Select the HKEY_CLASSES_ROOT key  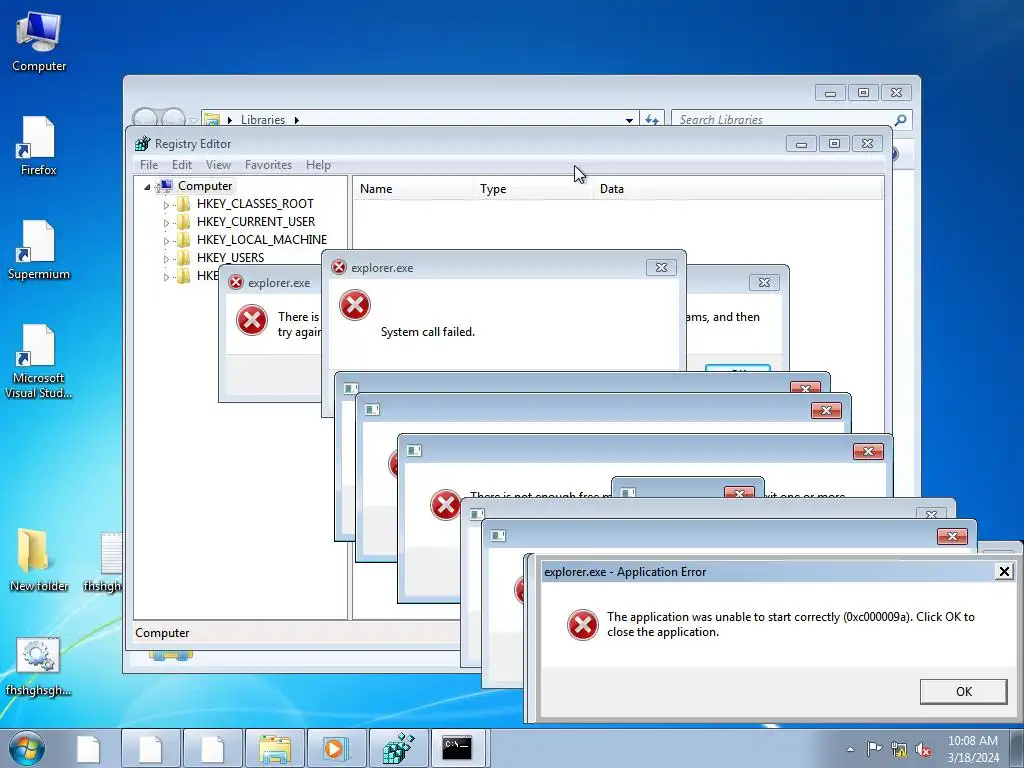[255, 204]
